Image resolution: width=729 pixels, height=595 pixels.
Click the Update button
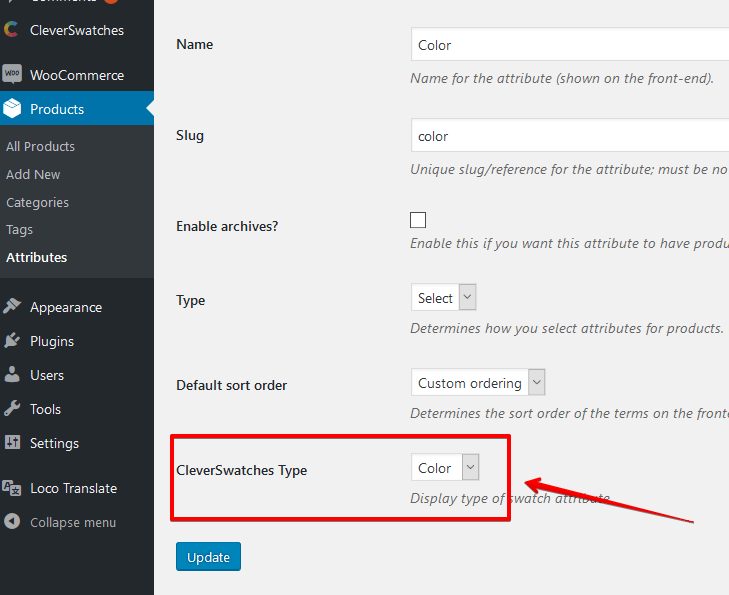pyautogui.click(x=208, y=556)
